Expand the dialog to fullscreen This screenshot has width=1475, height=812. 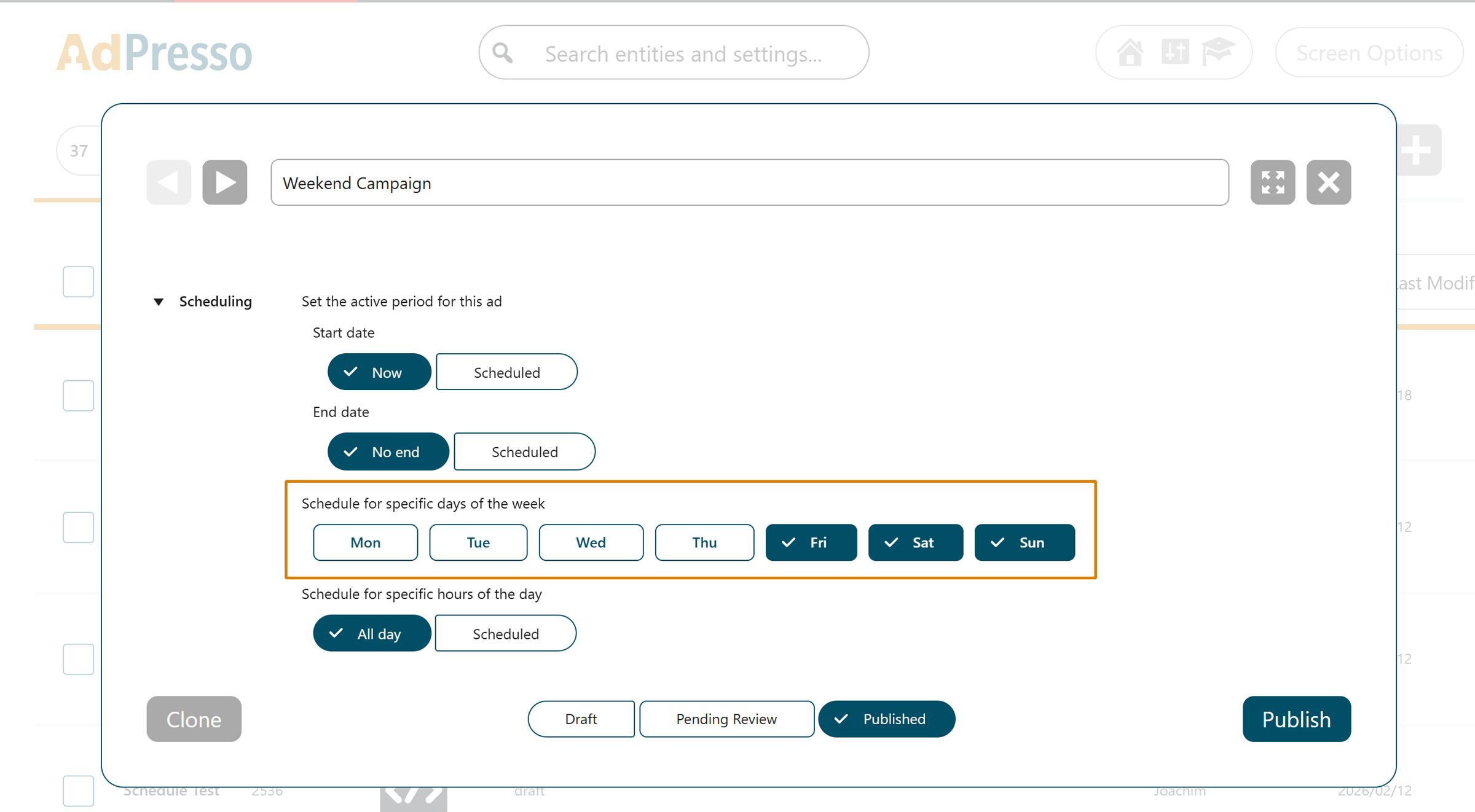[x=1273, y=182]
